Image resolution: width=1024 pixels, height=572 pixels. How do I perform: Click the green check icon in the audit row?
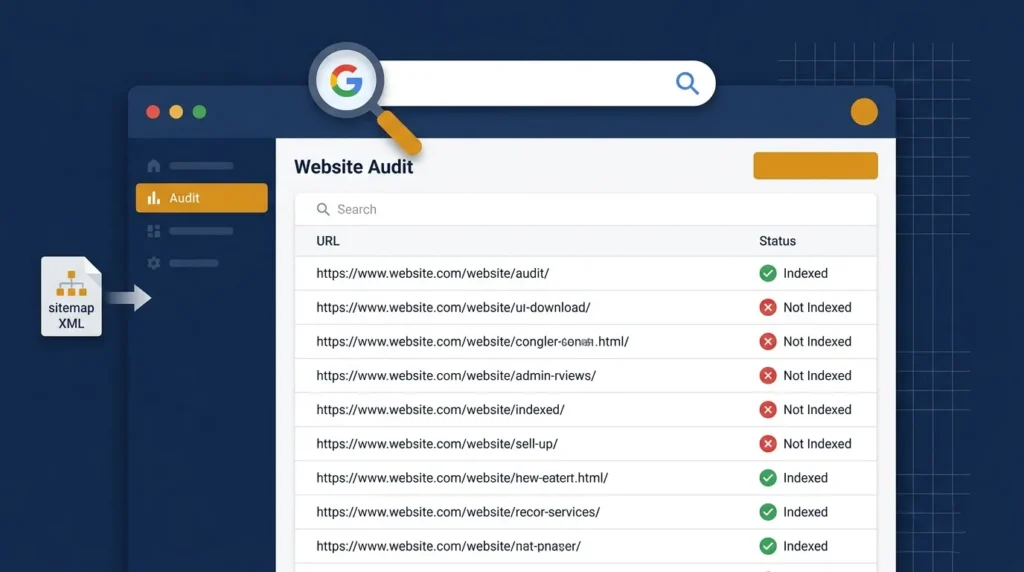tap(768, 274)
